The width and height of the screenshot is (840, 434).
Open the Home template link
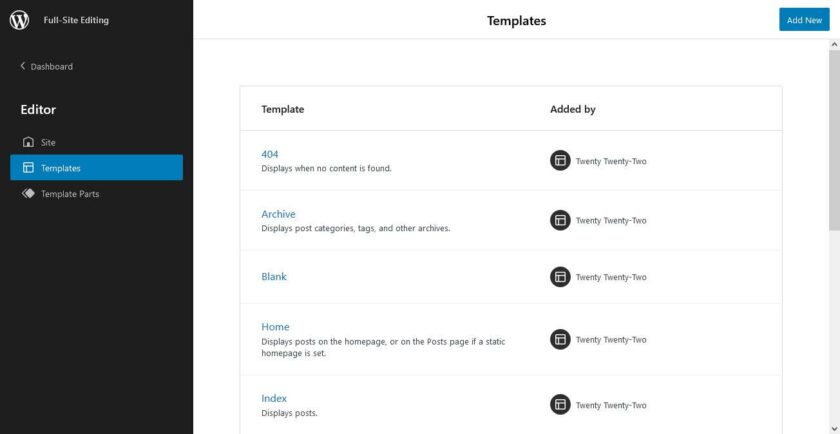[275, 327]
